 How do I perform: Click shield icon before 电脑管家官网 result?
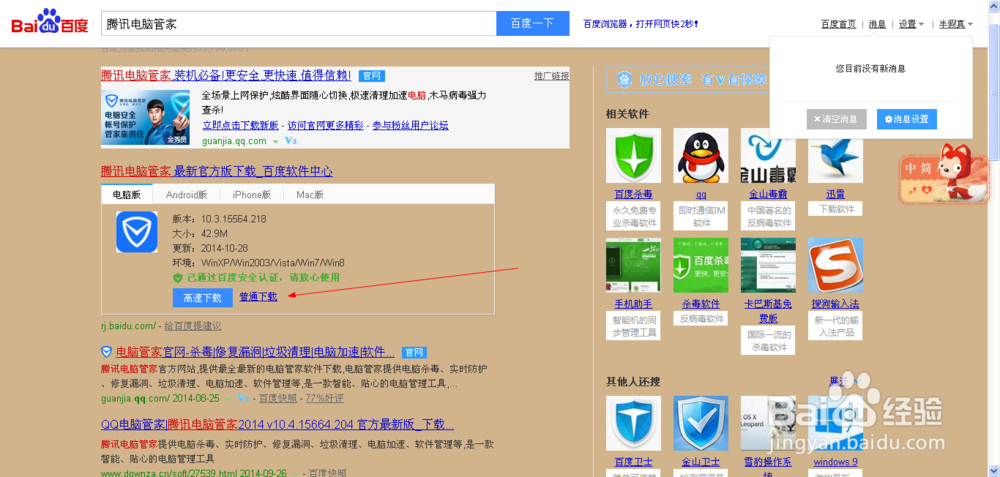[x=106, y=352]
